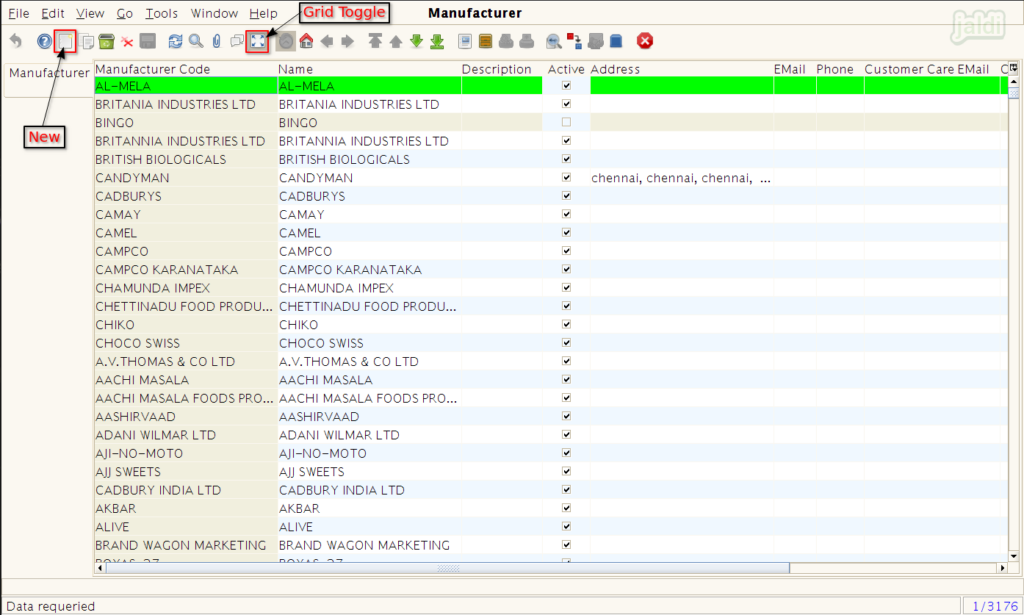Click the Save floppy disk icon
Viewport: 1024px width, 615px height.
148,41
